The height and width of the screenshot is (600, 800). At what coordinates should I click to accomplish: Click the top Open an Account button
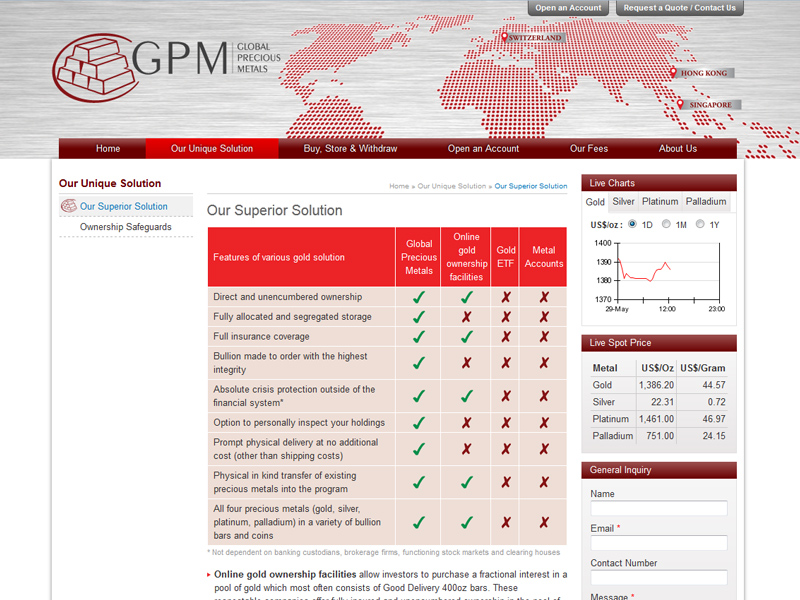click(x=568, y=8)
